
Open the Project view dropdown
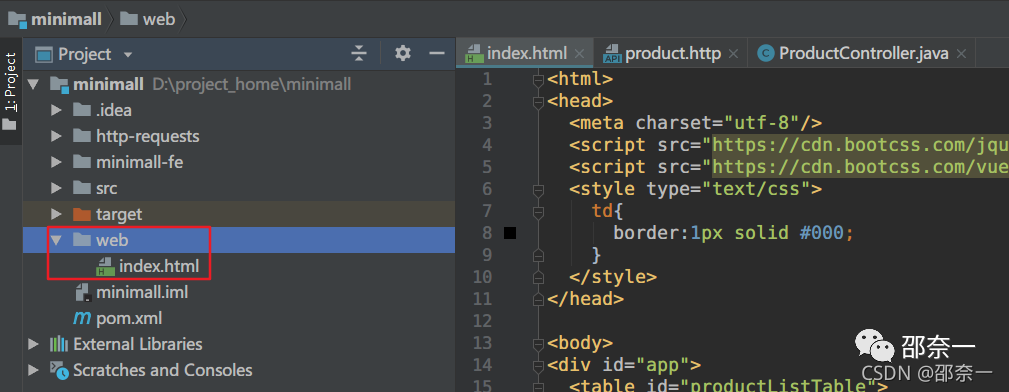point(127,55)
